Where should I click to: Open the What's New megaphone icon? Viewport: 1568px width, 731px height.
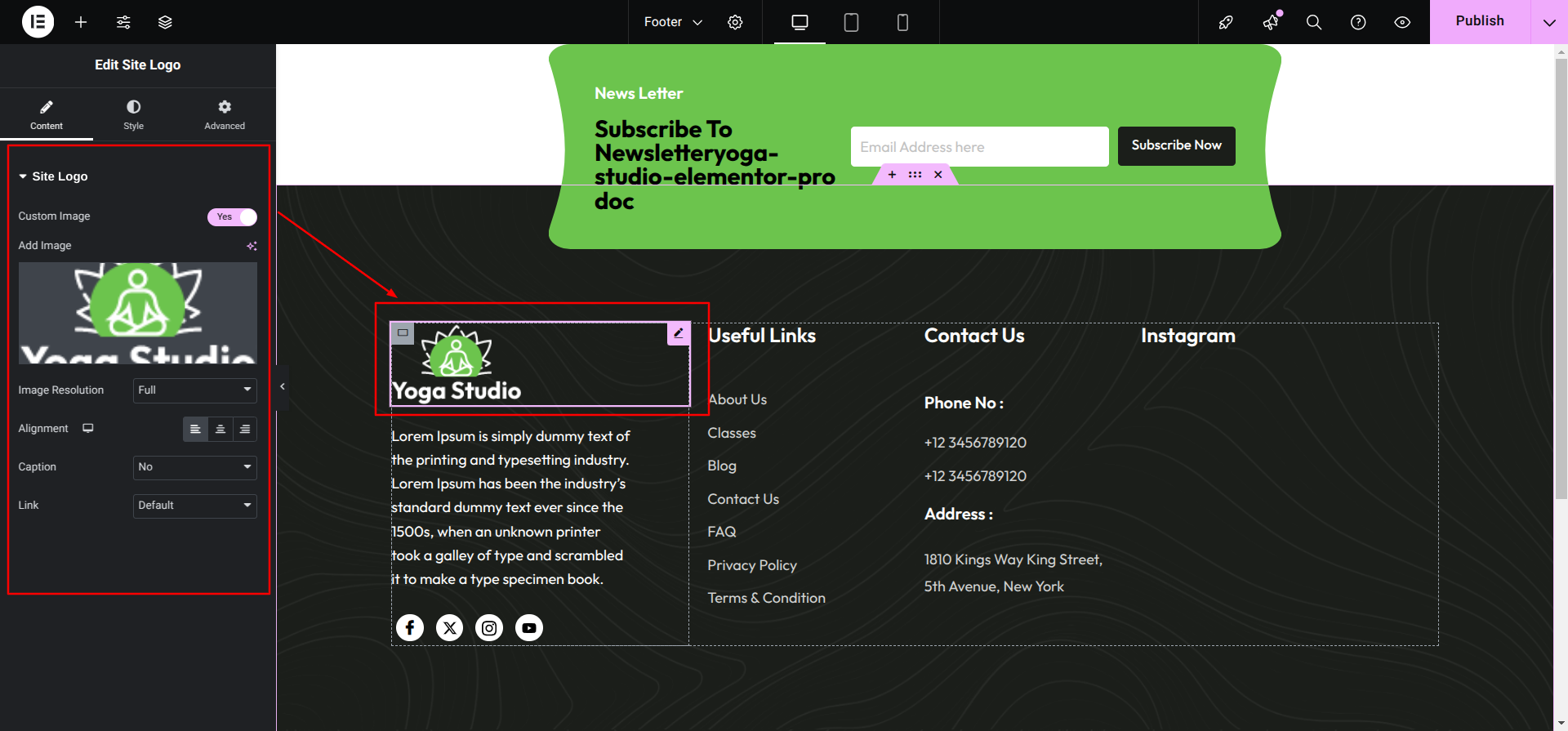pyautogui.click(x=1271, y=22)
